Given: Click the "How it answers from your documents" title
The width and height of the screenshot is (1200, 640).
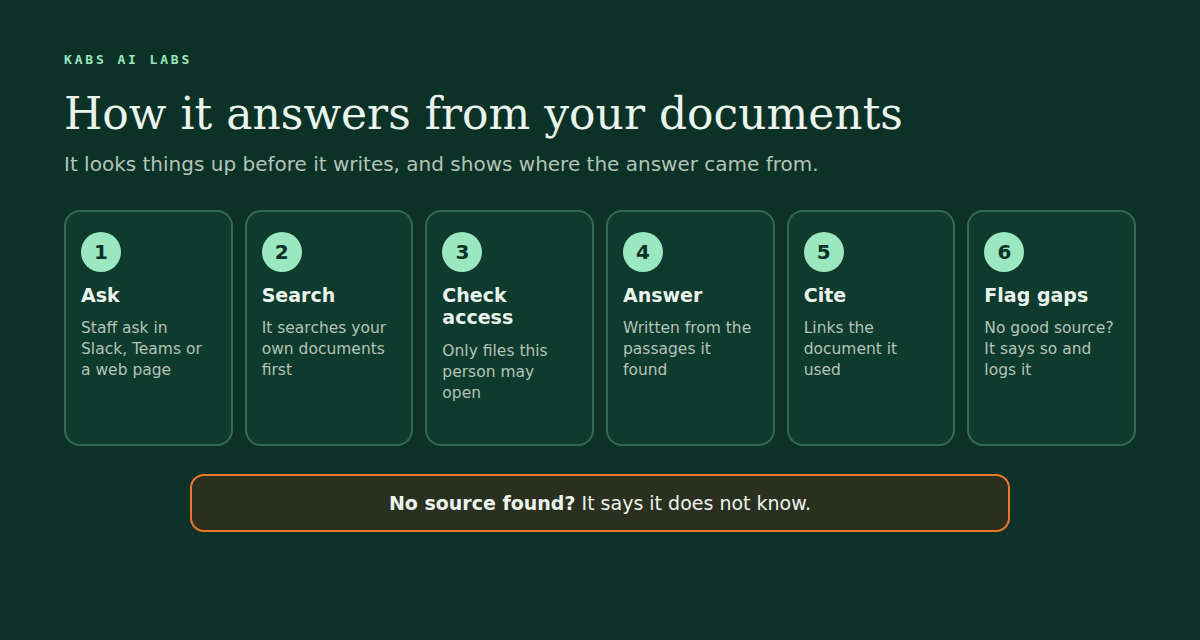Looking at the screenshot, I should pyautogui.click(x=483, y=113).
